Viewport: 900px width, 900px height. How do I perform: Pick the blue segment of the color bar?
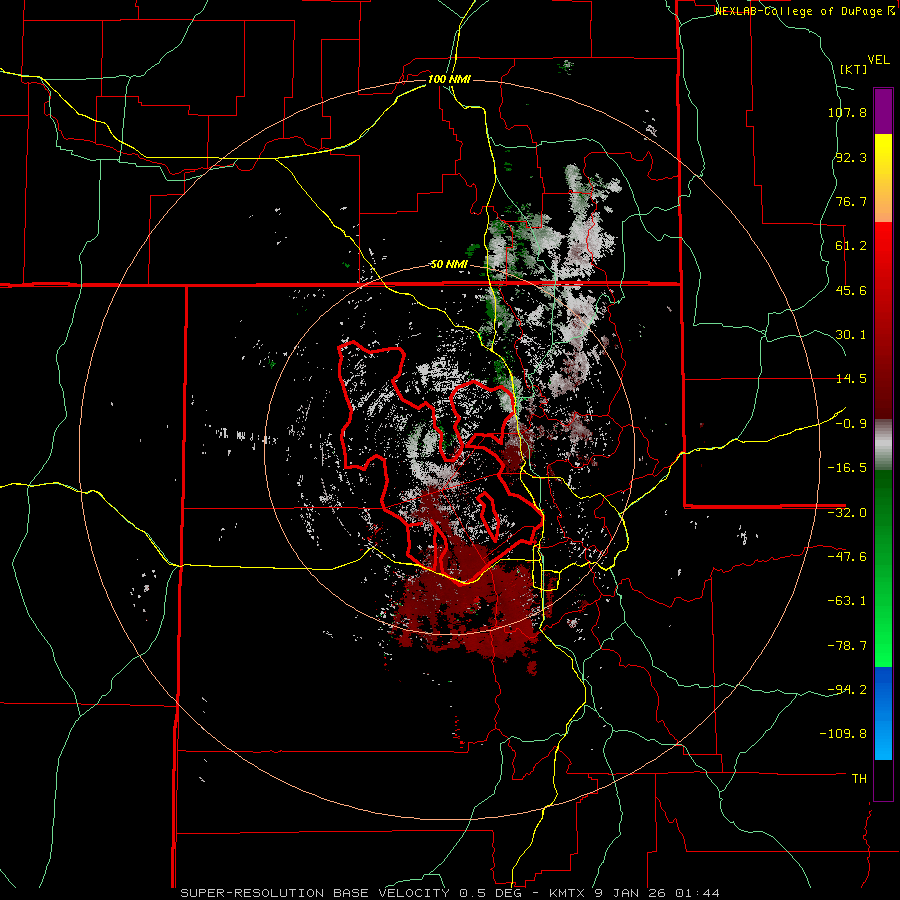[883, 713]
